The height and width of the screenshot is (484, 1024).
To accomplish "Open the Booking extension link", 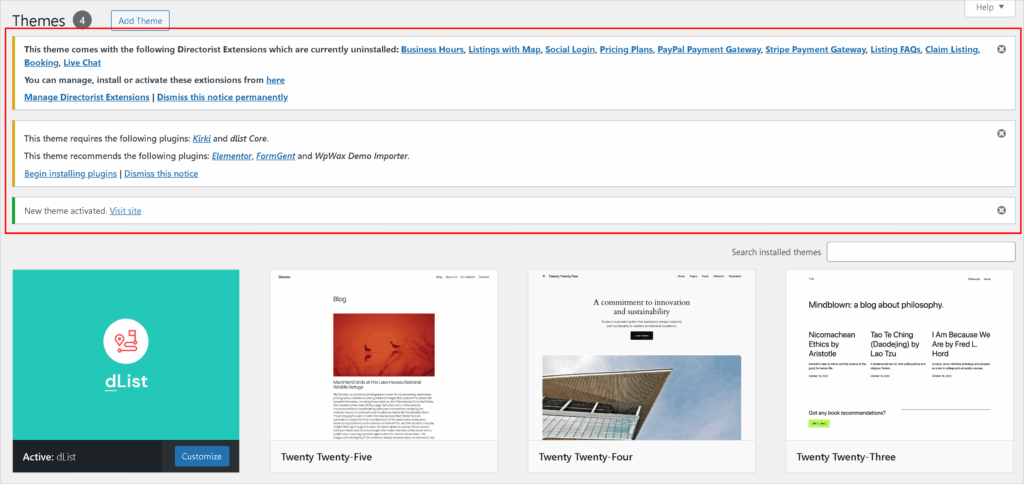I will pos(41,63).
